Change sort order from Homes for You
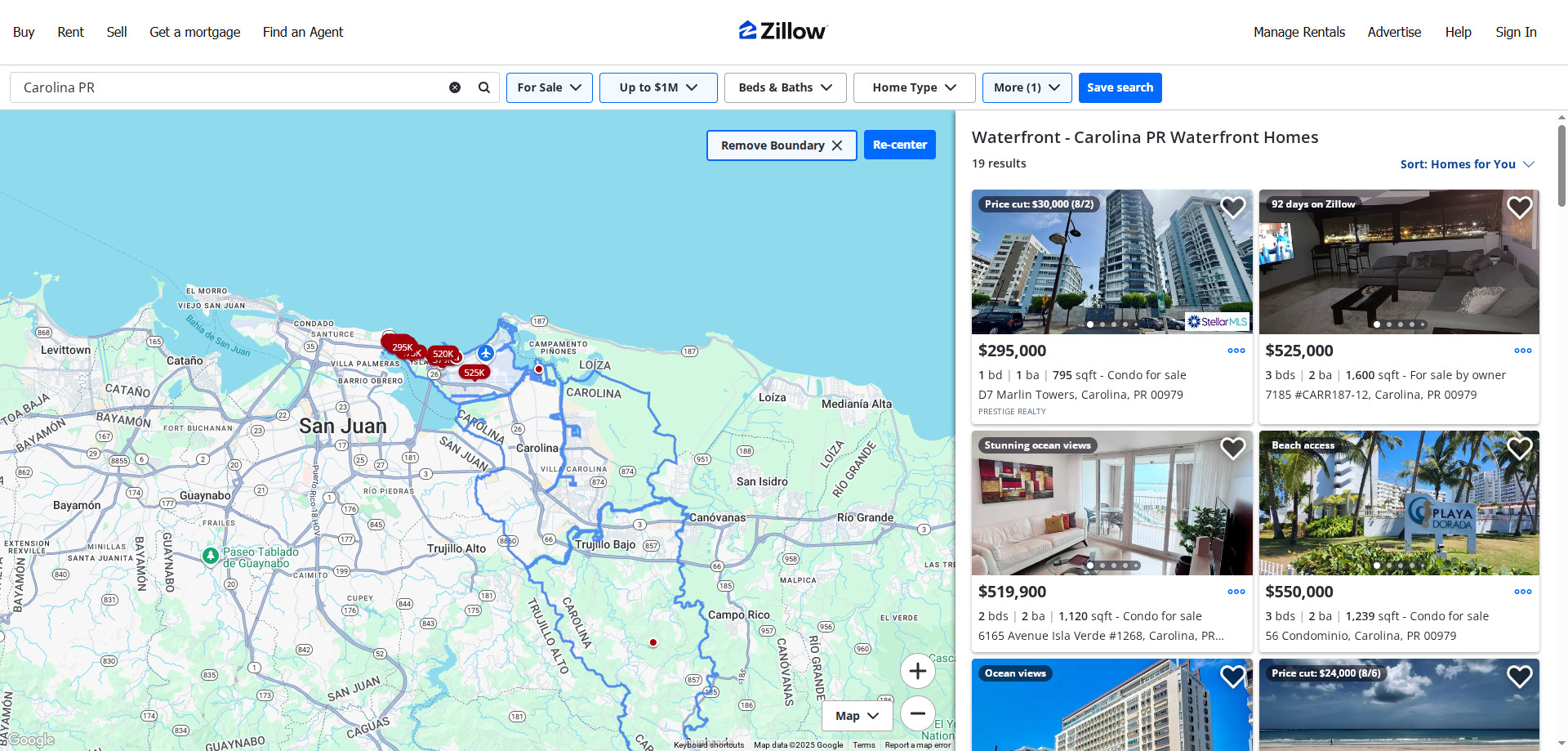Image resolution: width=1568 pixels, height=751 pixels. click(1468, 164)
